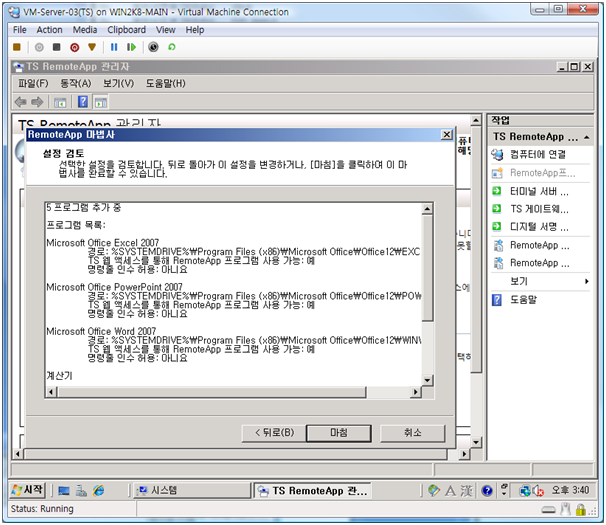Toggle the action pane icon in MMC toolbar
Image resolution: width=606 pixels, height=525 pixels.
pyautogui.click(x=101, y=102)
